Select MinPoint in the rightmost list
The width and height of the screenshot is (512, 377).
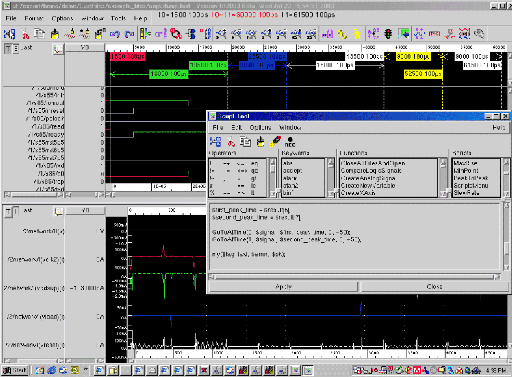click(x=466, y=170)
